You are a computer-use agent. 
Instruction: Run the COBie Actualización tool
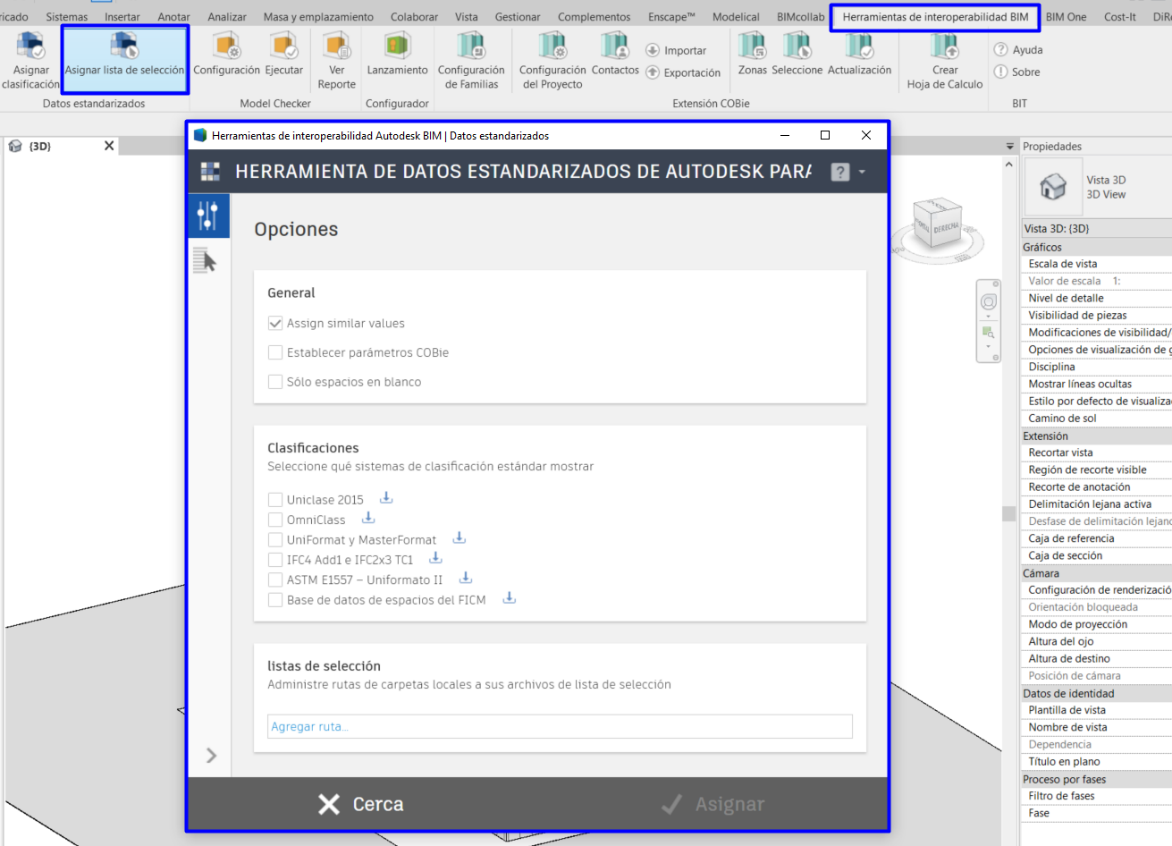click(x=860, y=55)
